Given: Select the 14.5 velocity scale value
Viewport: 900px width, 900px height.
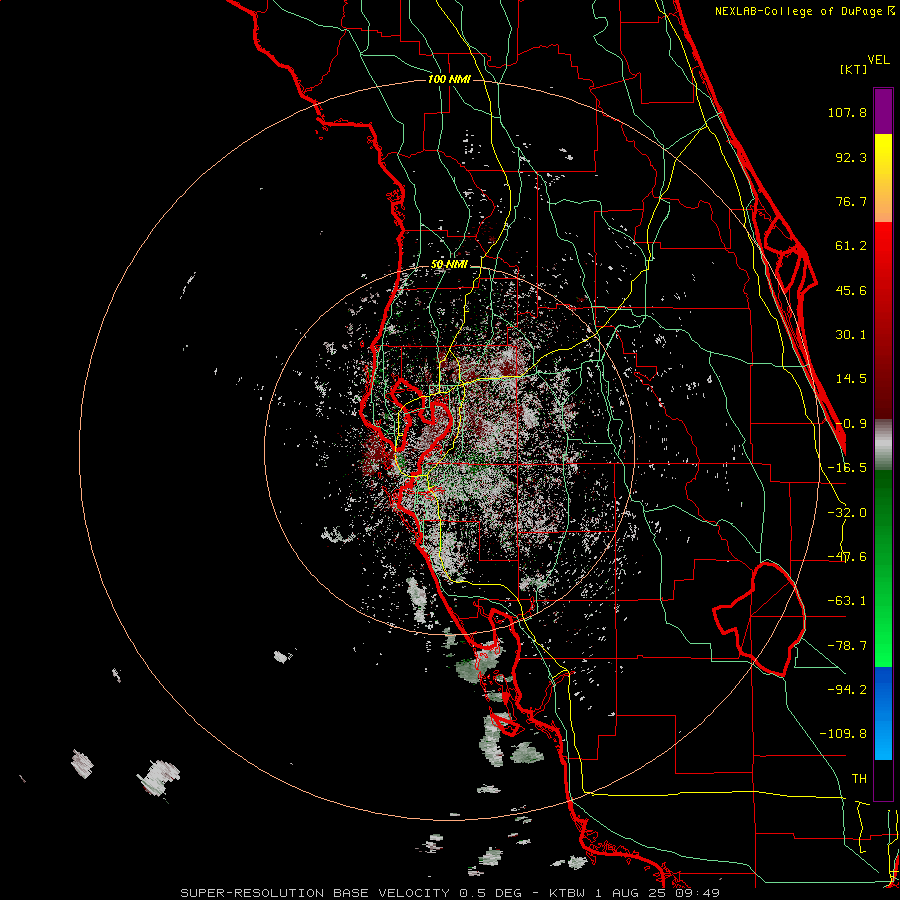Looking at the screenshot, I should pos(851,379).
